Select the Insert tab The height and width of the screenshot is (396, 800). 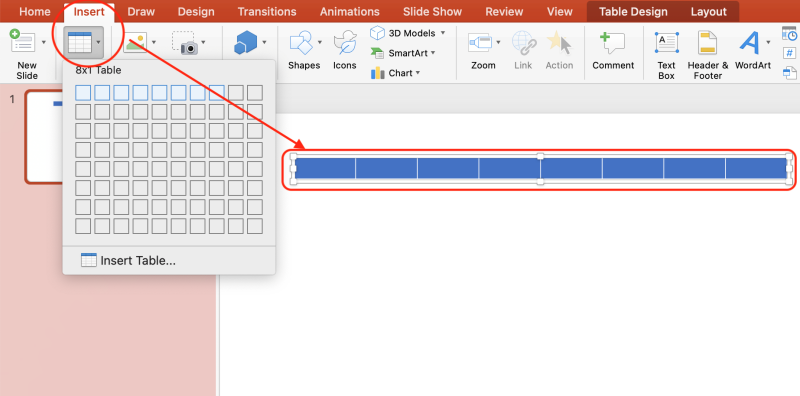[x=89, y=12]
